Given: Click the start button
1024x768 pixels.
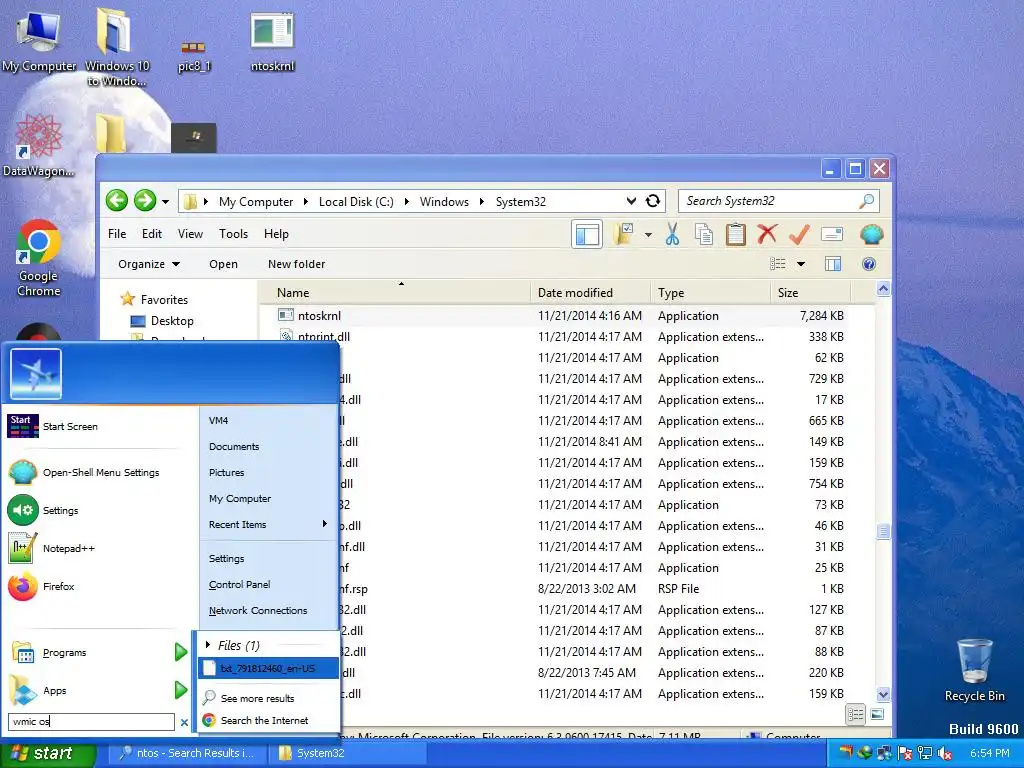Looking at the screenshot, I should coord(47,753).
